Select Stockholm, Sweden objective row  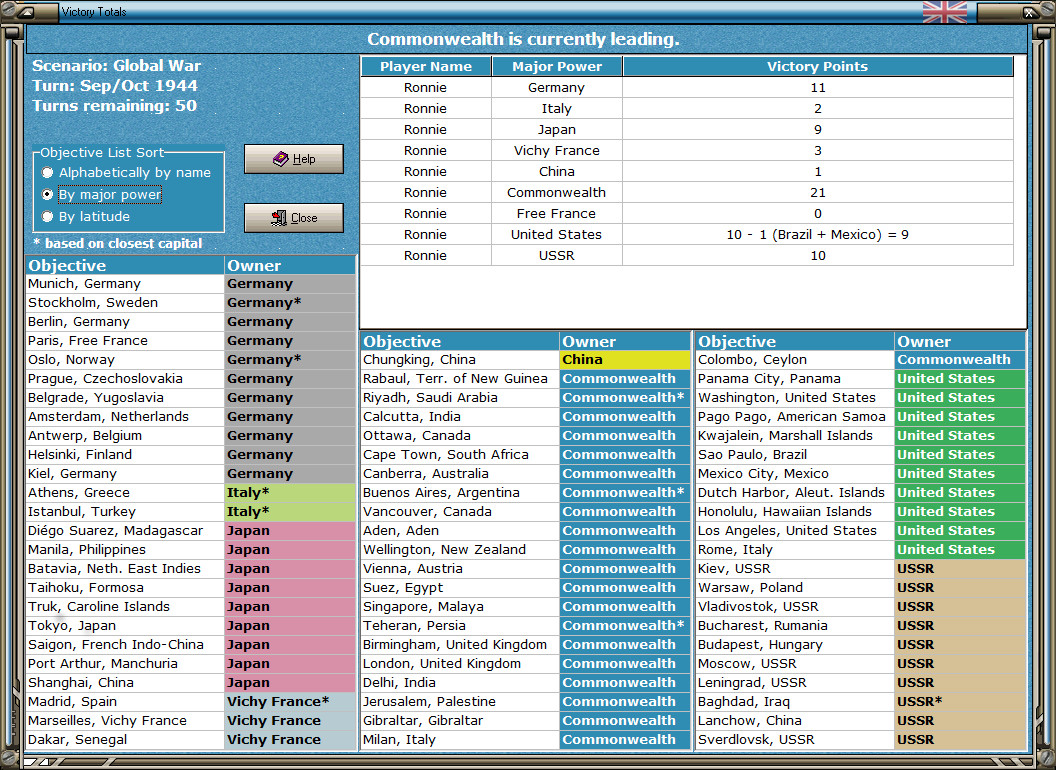pyautogui.click(x=191, y=302)
